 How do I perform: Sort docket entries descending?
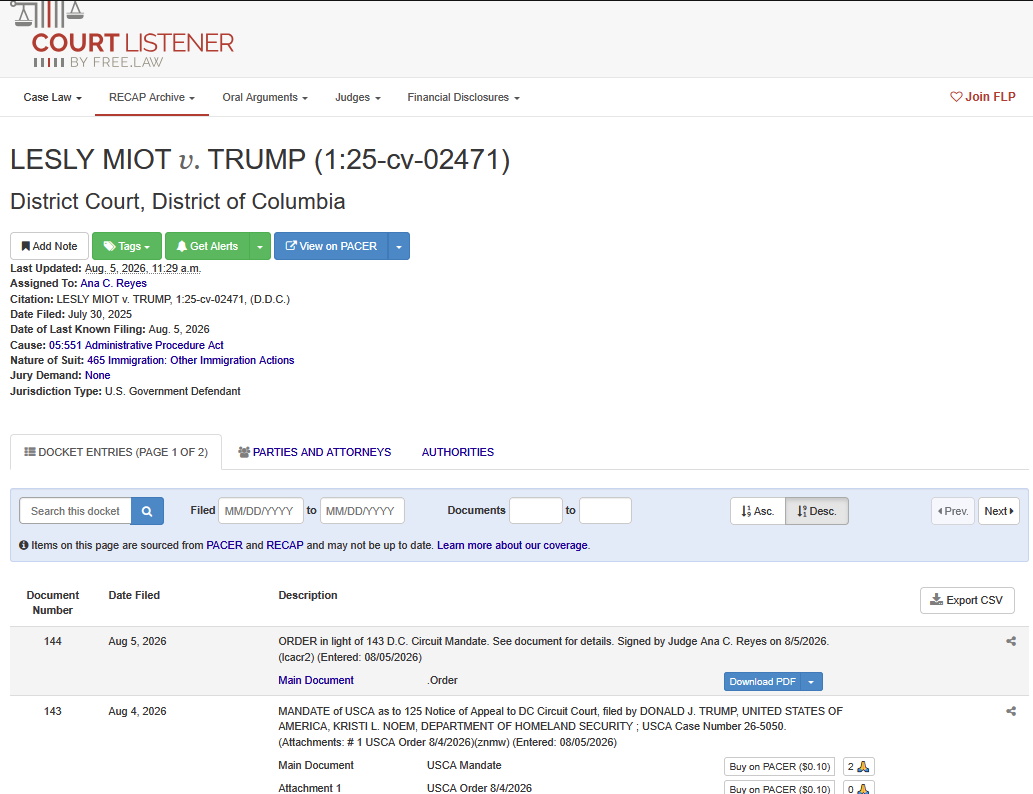click(817, 511)
